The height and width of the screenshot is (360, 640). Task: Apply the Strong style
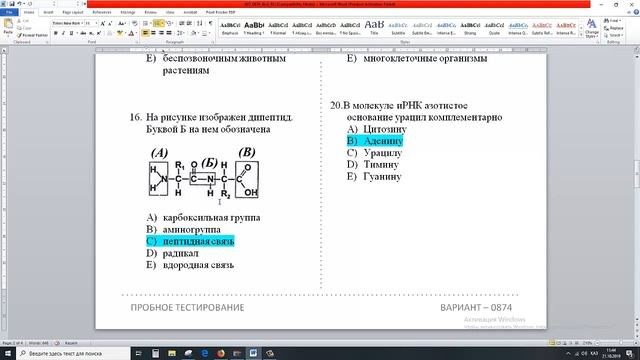coord(470,29)
